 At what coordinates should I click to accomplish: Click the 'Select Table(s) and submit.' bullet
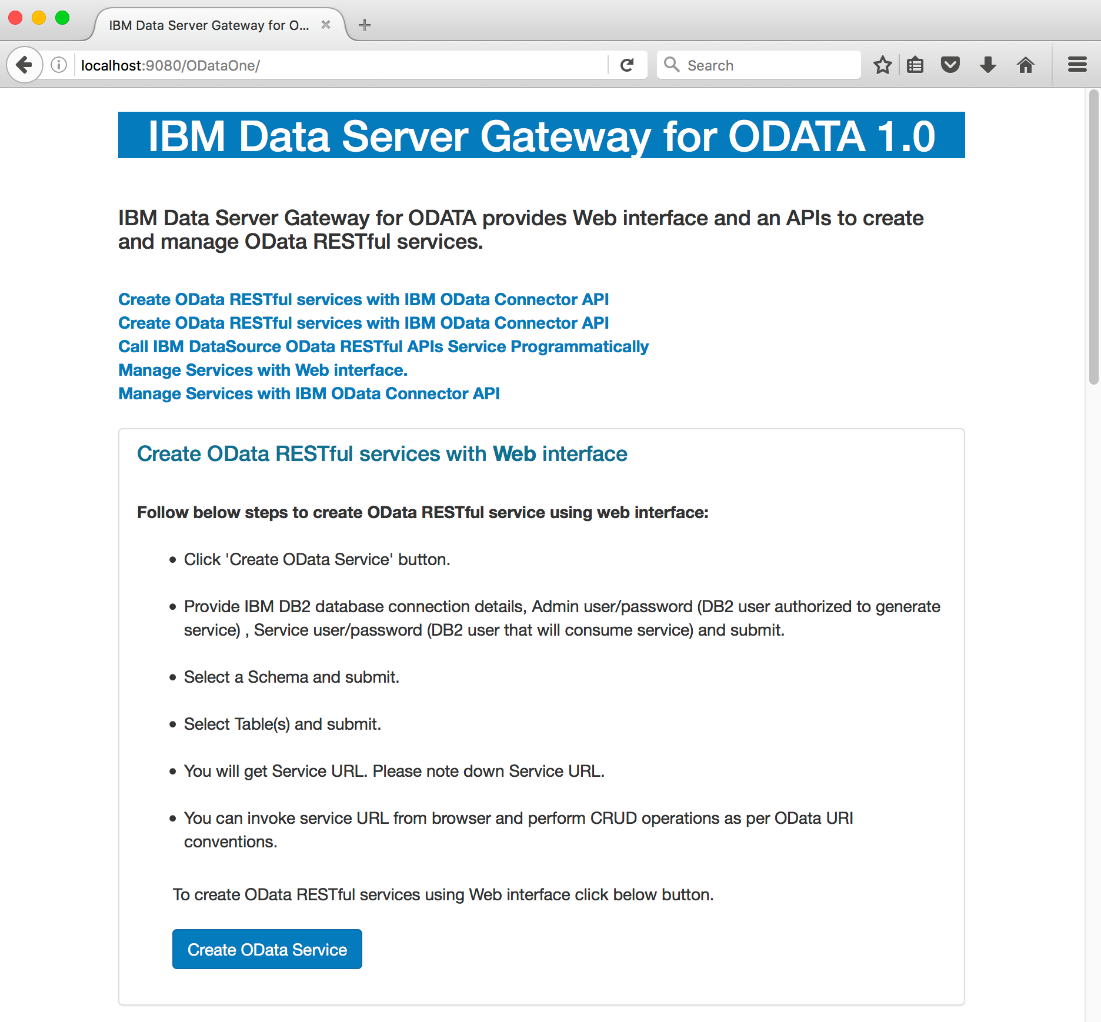pos(282,724)
